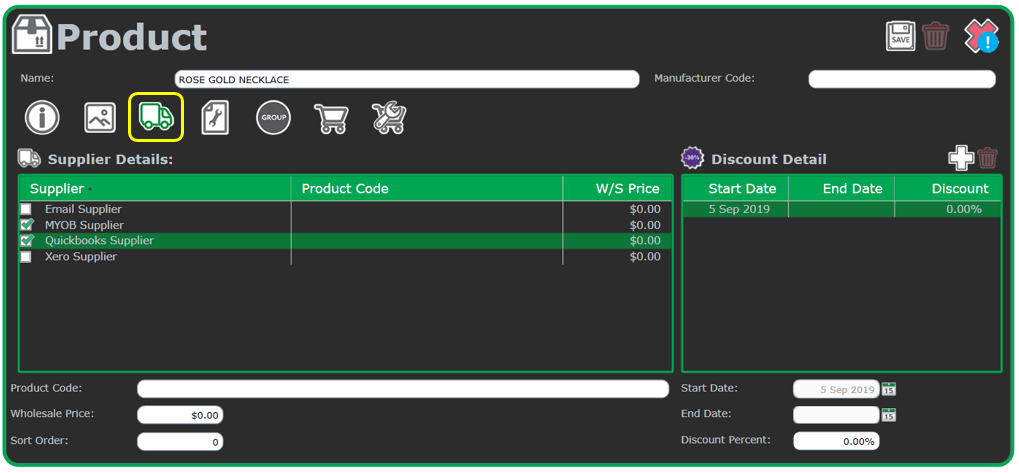
Task: Click the discount Start Date column header
Action: (735, 188)
